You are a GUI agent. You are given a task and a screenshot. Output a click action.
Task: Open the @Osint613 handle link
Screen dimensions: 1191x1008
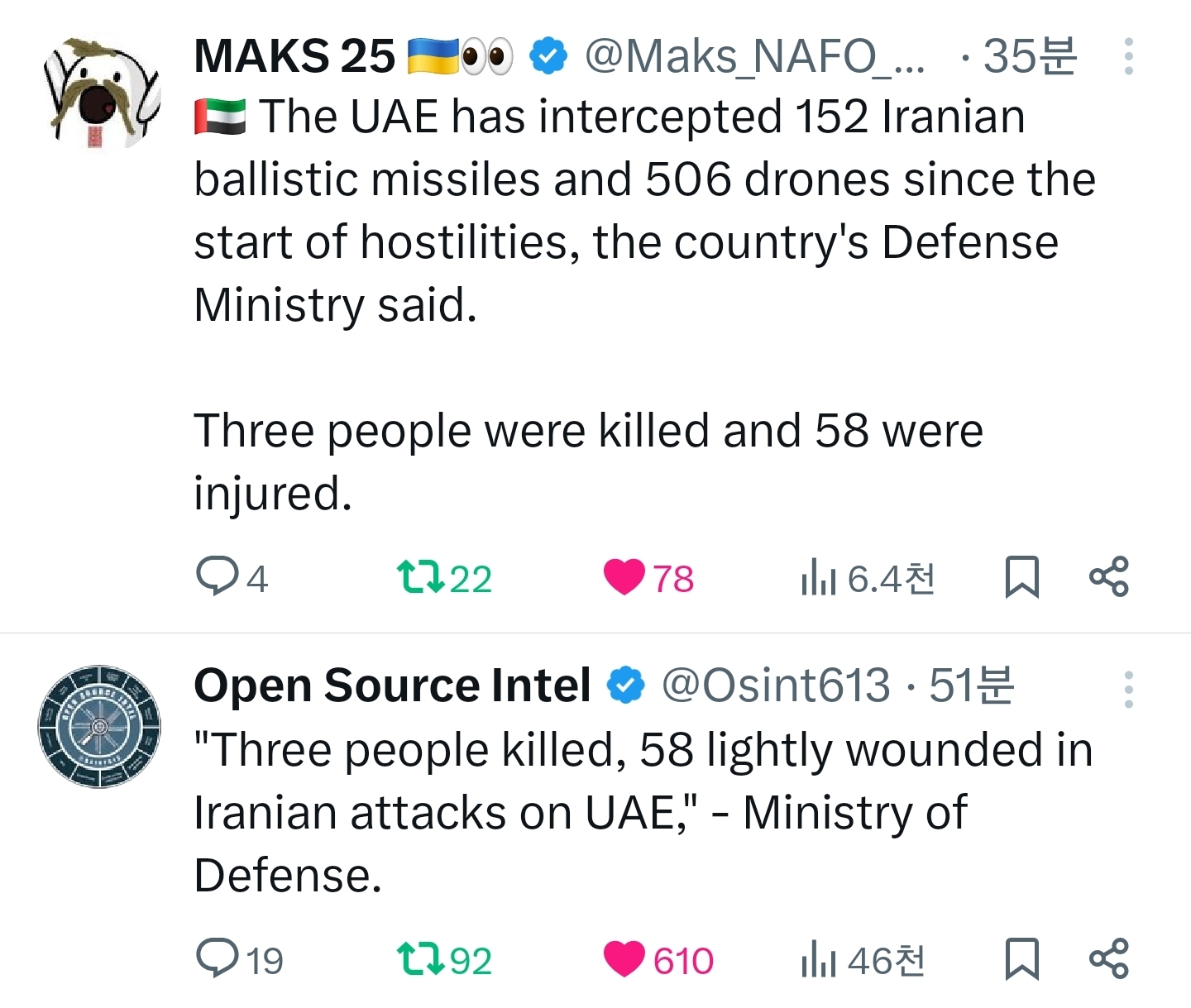click(x=777, y=686)
